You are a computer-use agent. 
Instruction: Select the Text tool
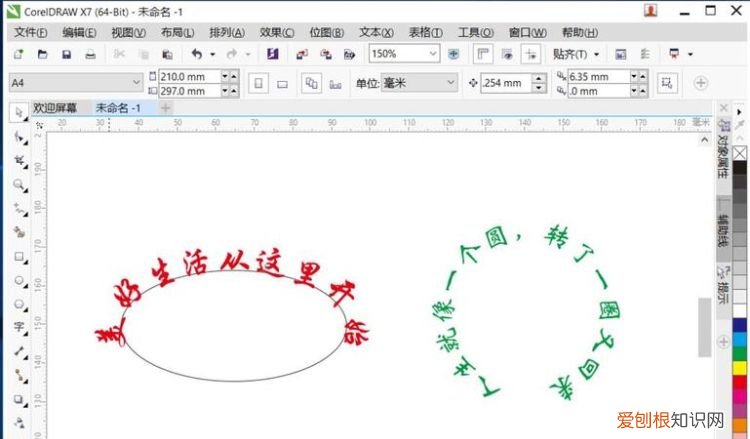(x=20, y=328)
